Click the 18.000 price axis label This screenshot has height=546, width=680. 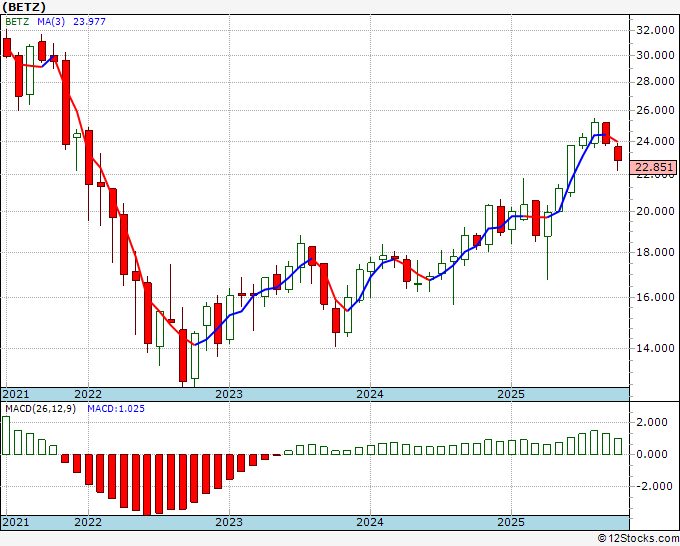[x=655, y=252]
